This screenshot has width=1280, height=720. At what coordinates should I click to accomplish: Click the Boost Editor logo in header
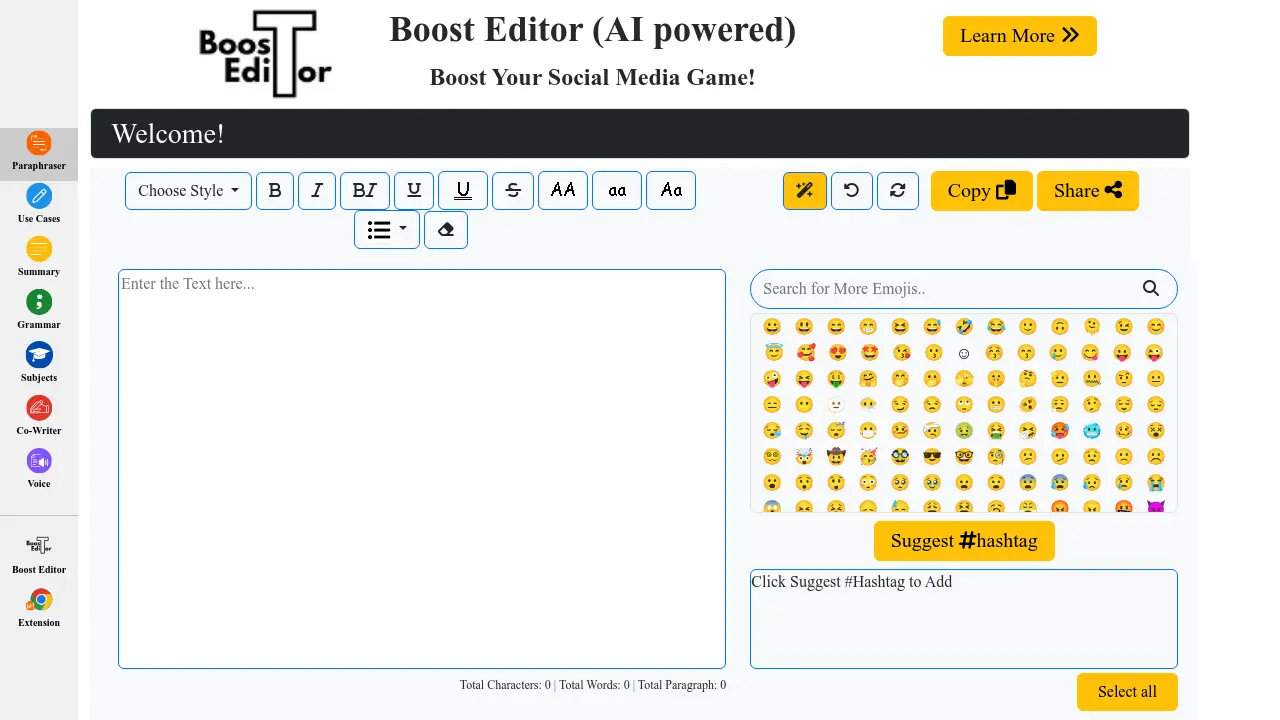click(265, 53)
